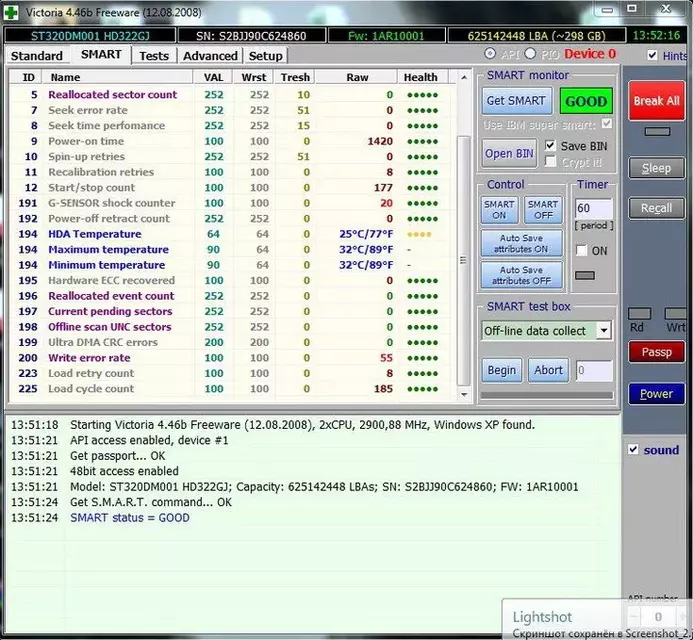Image resolution: width=693 pixels, height=640 pixels.
Task: Click HDA Temperature yellow health dots
Action: [x=419, y=234]
